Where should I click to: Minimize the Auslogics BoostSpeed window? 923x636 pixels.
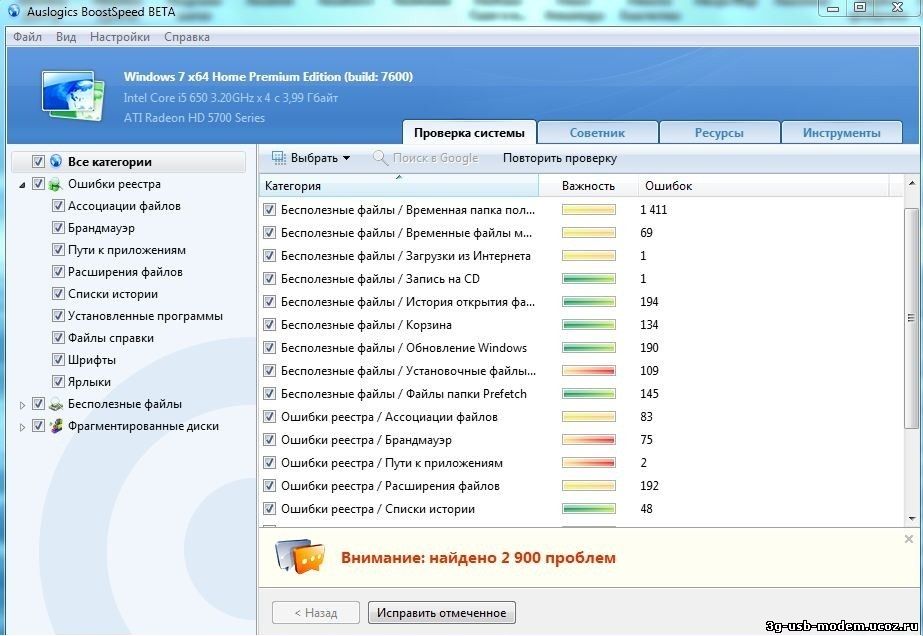[833, 8]
